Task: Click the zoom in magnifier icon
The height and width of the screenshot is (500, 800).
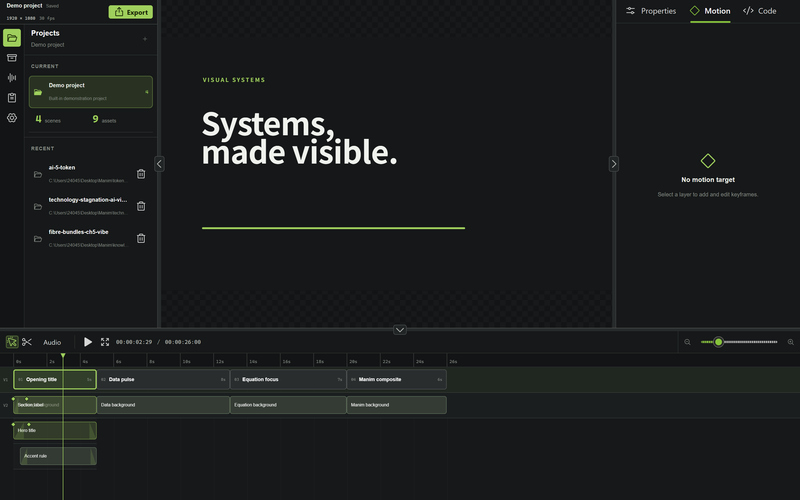Action: click(x=790, y=342)
